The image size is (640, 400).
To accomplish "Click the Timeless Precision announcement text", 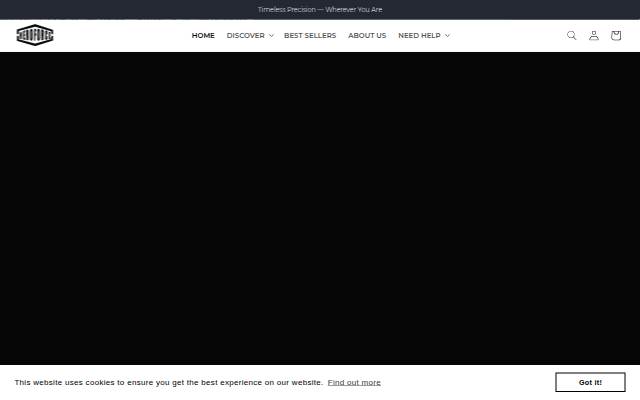I will pyautogui.click(x=320, y=9).
